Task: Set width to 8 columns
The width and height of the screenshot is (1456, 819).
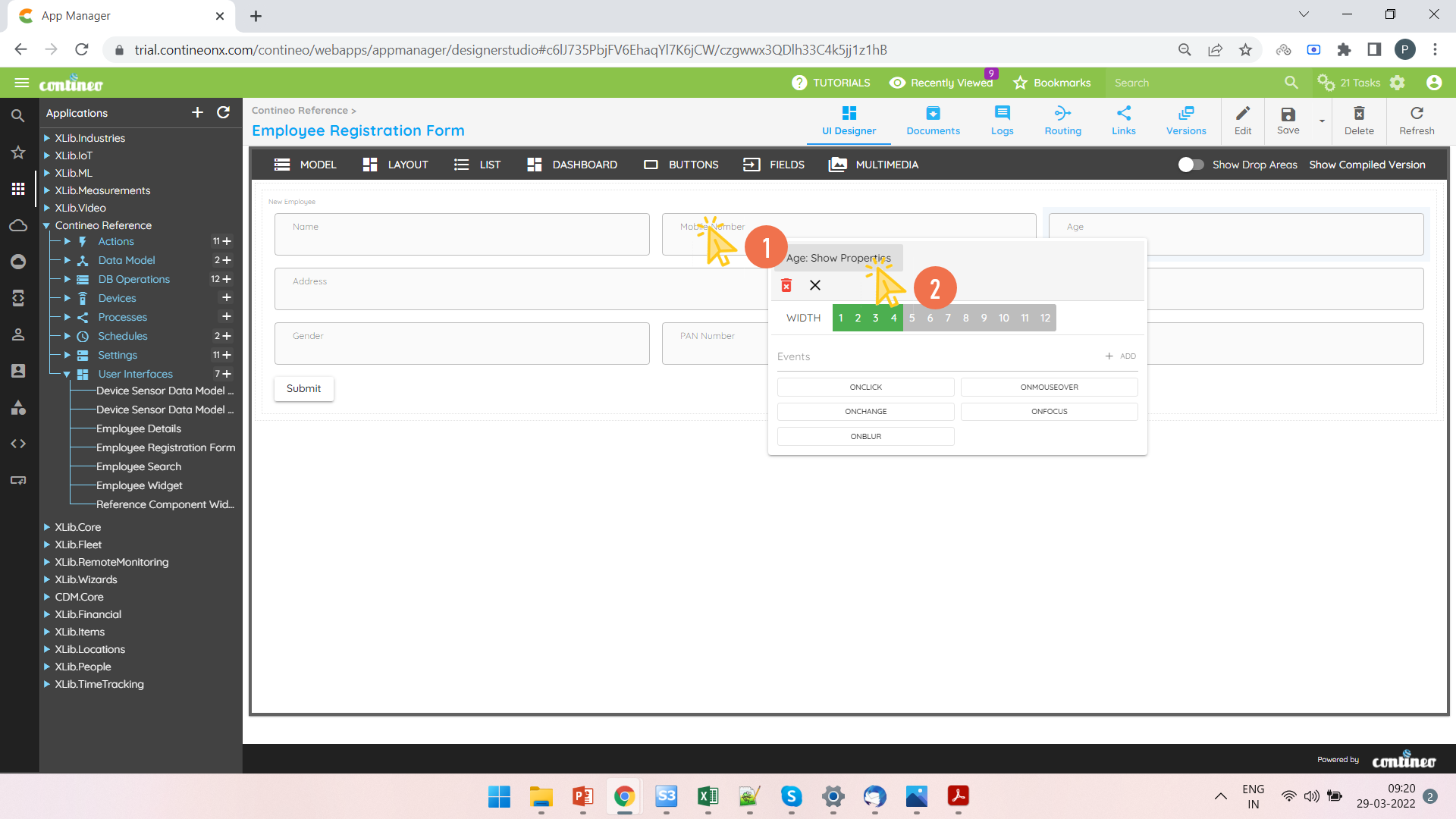Action: pyautogui.click(x=965, y=318)
